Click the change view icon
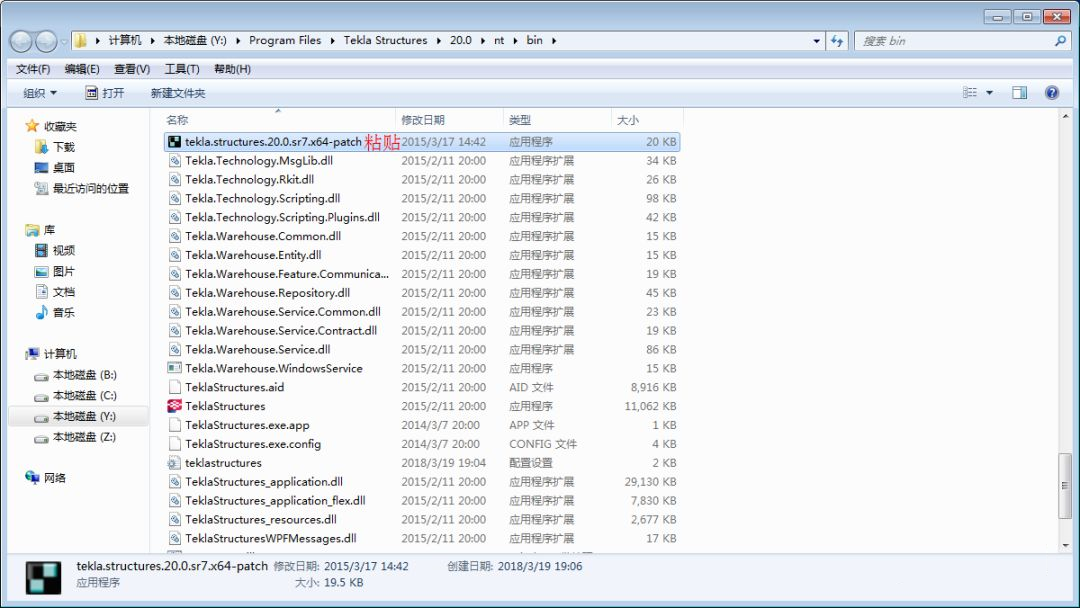The height and width of the screenshot is (608, 1080). [970, 92]
